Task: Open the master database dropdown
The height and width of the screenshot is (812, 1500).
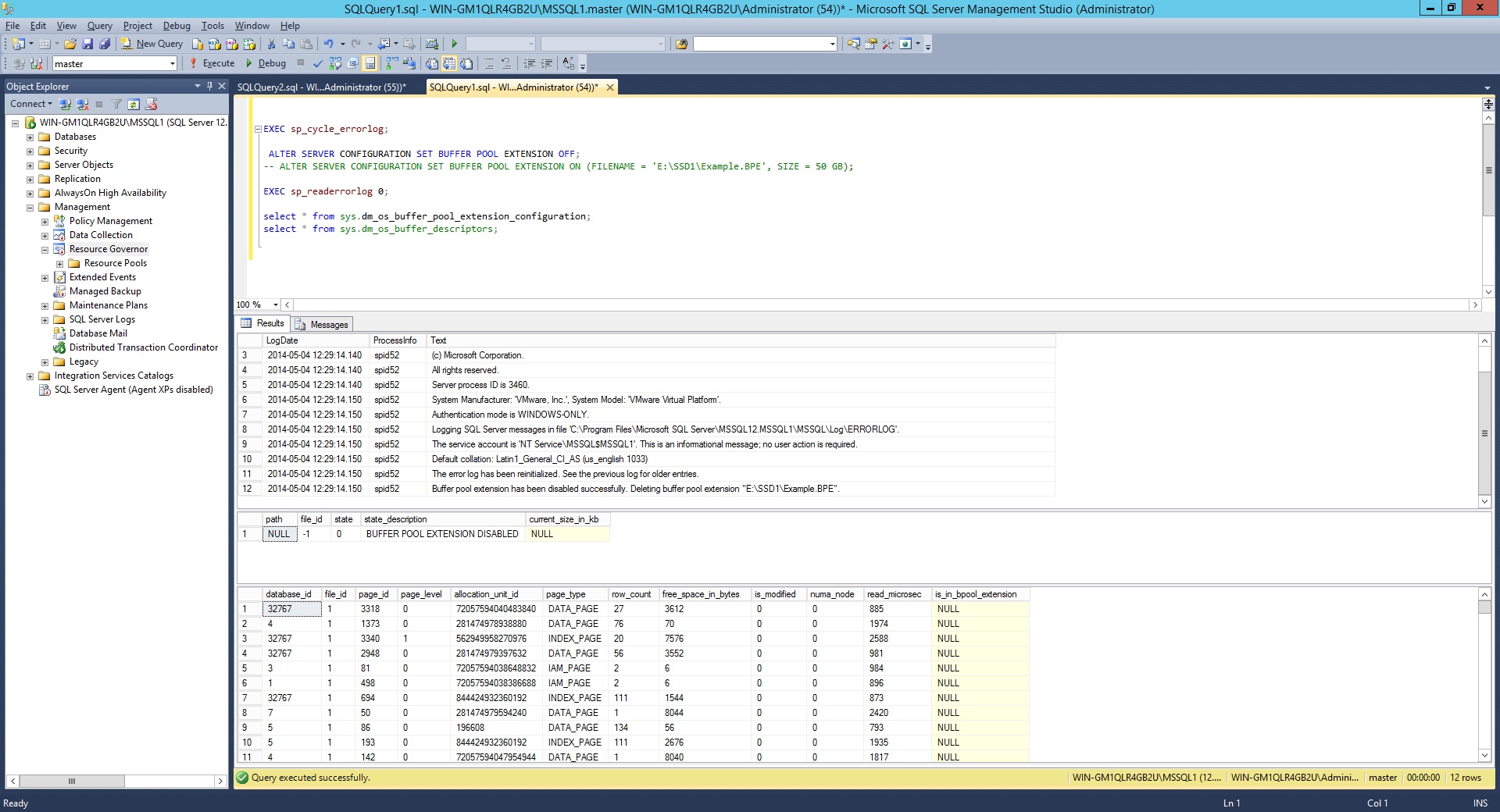Action: (x=172, y=64)
